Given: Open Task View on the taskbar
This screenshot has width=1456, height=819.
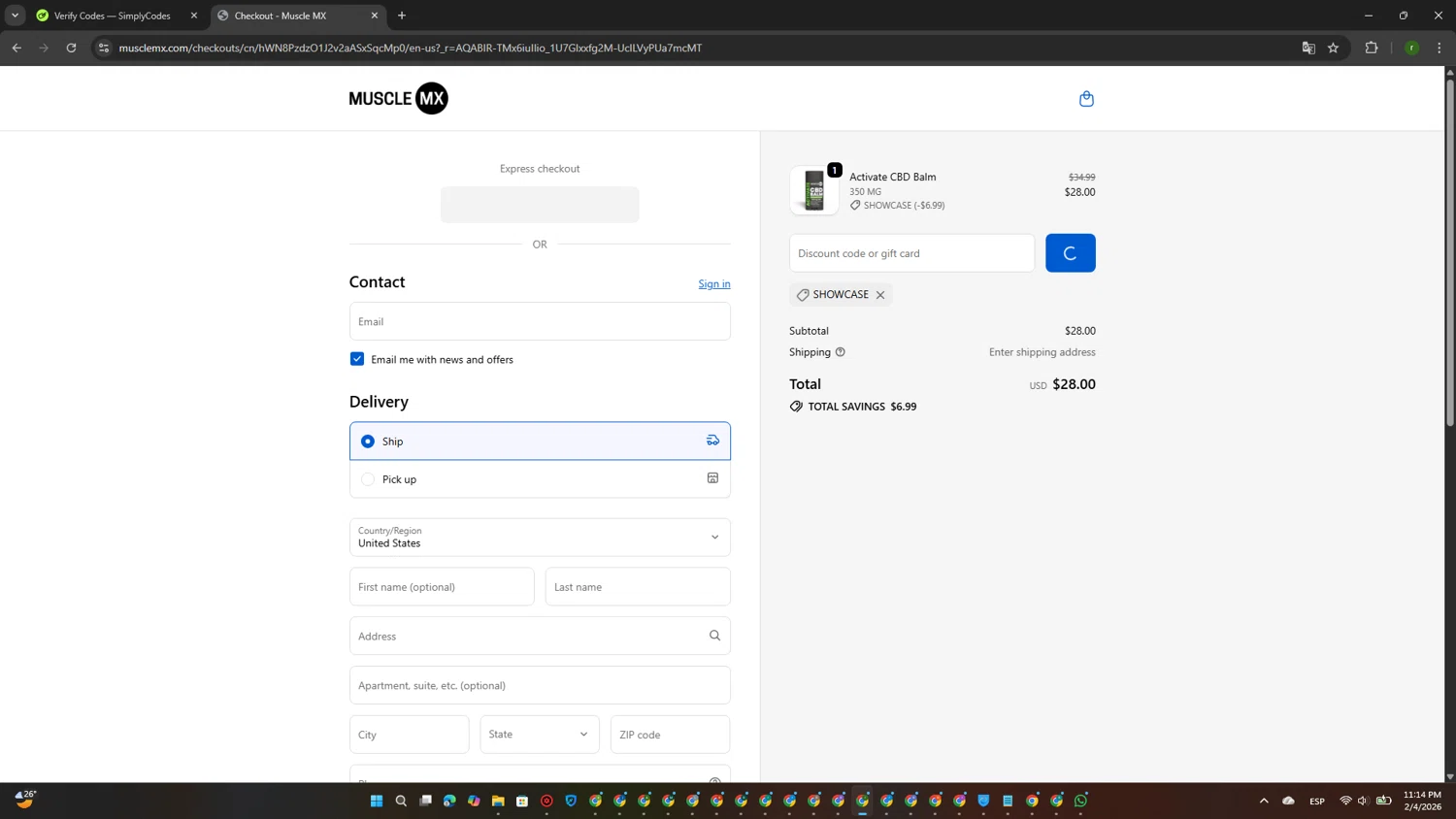Looking at the screenshot, I should 425,801.
